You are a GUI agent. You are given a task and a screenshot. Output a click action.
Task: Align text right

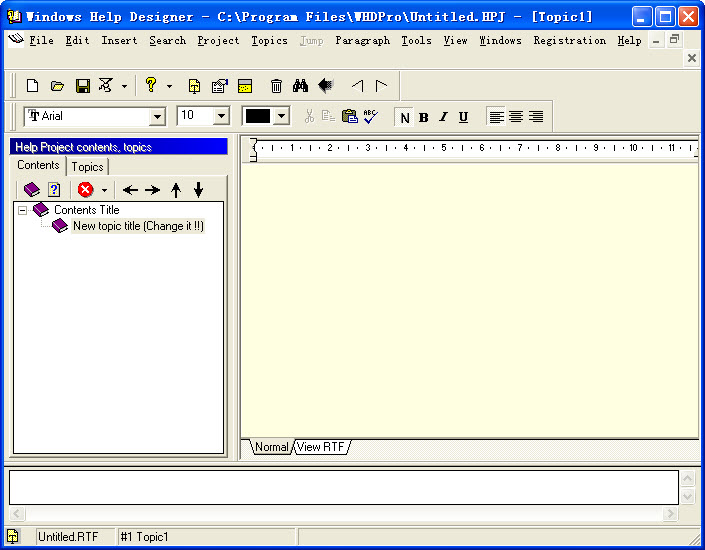[x=536, y=117]
